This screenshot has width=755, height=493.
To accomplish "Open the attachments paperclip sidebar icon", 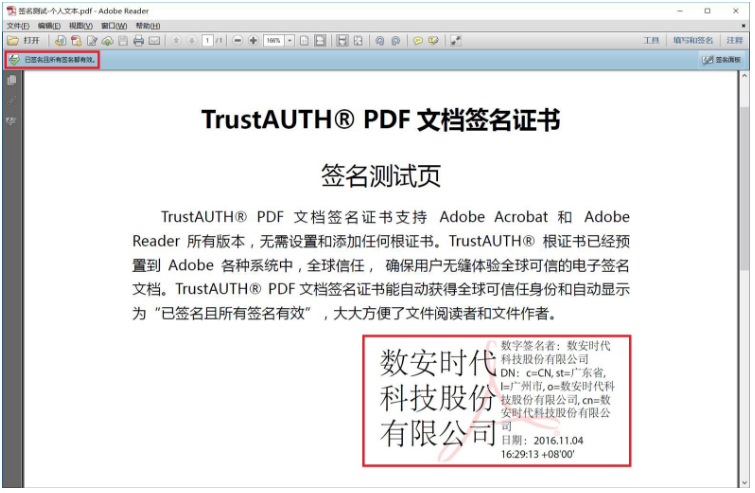I will tap(12, 101).
